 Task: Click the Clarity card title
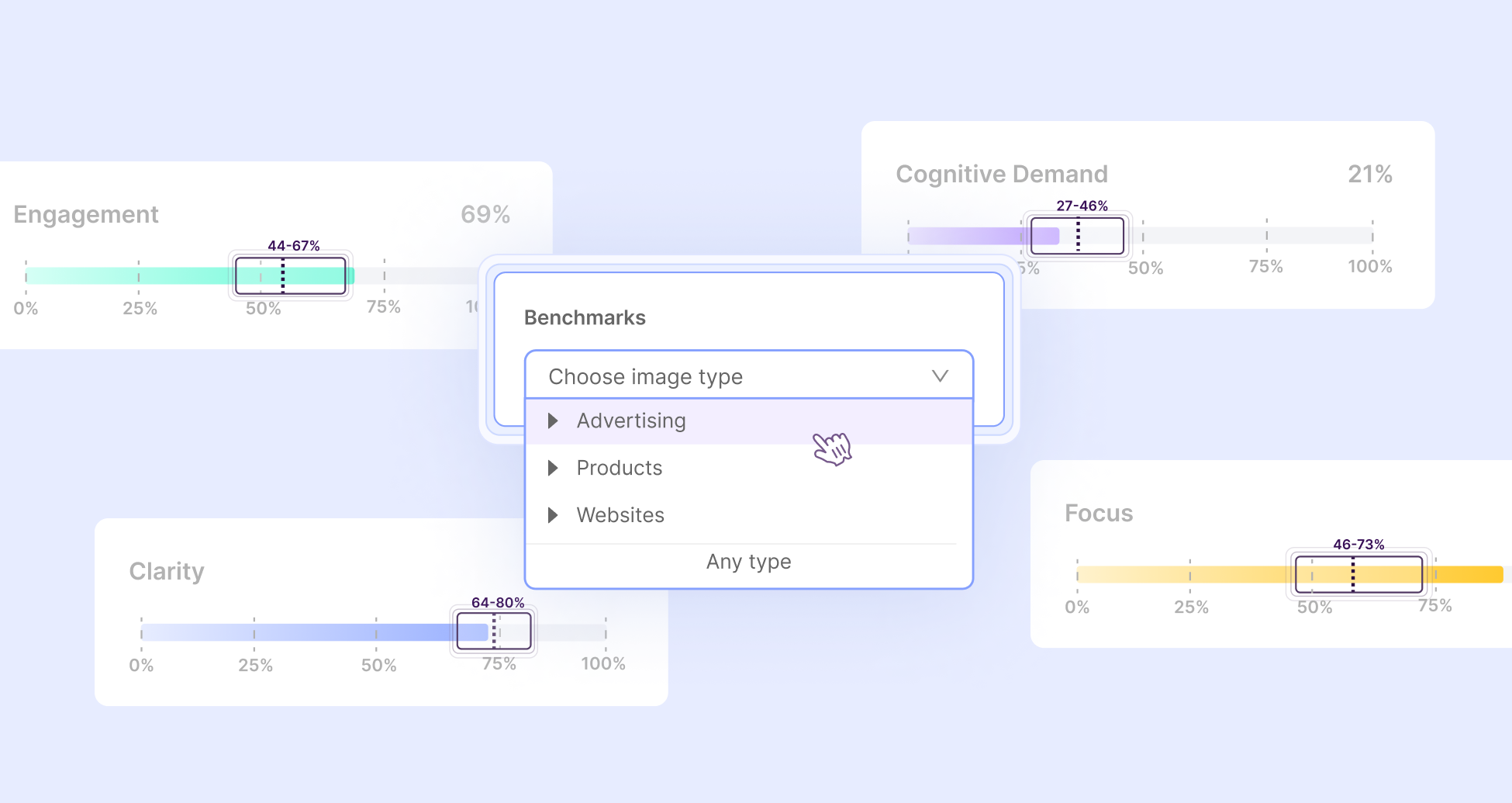coord(167,571)
